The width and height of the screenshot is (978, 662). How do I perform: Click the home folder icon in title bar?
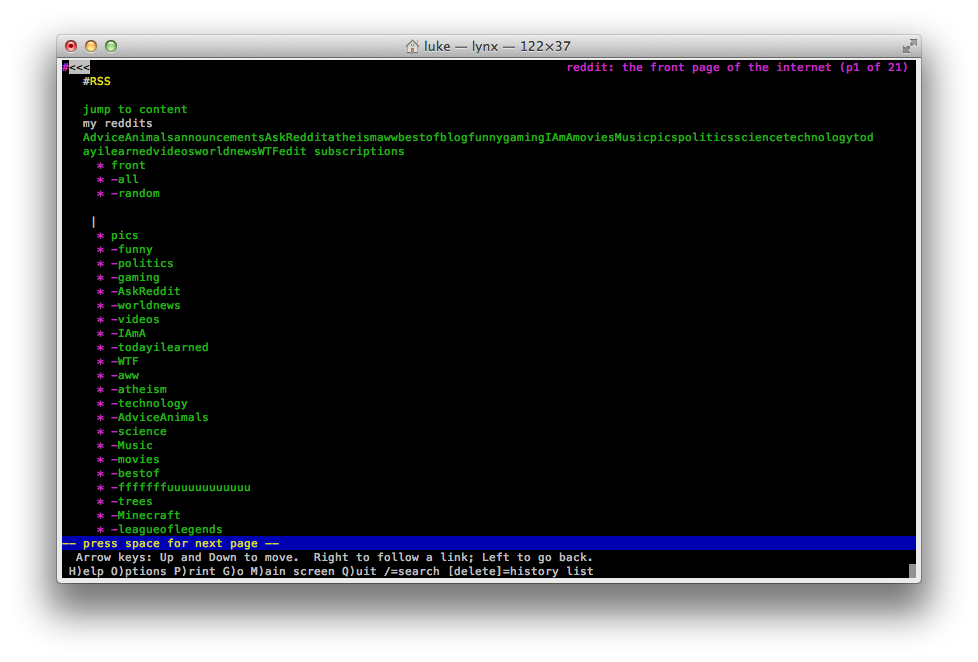[412, 46]
